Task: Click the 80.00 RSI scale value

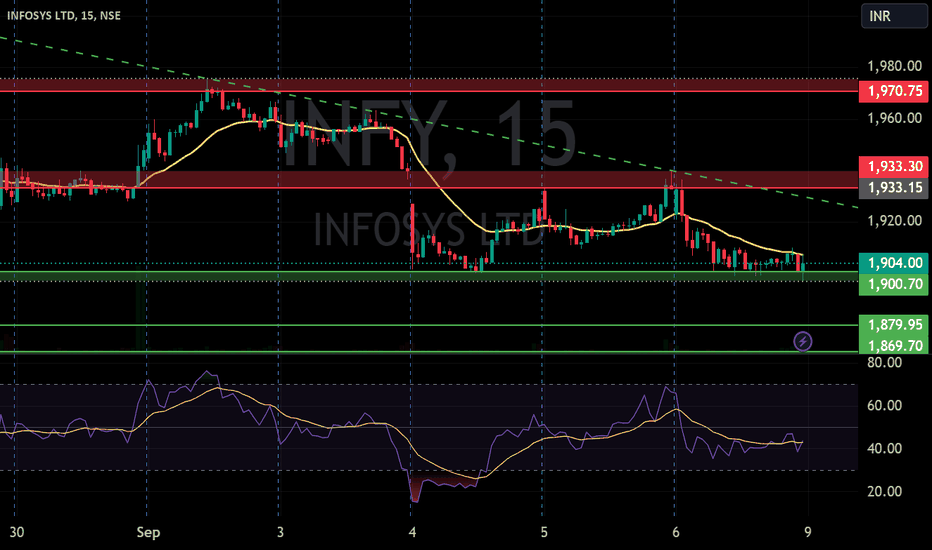Action: click(x=884, y=362)
